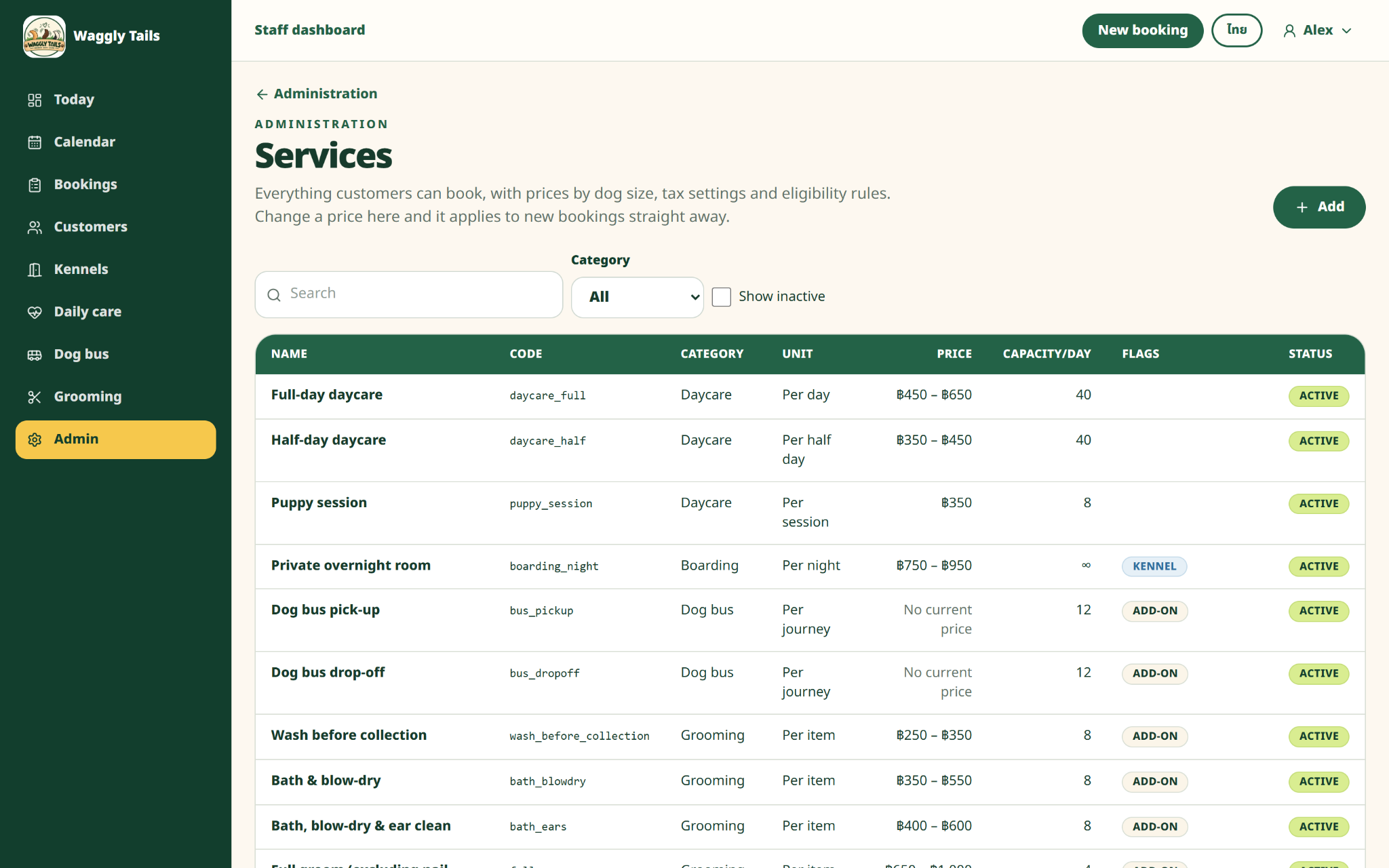Open the Calendar section

pyautogui.click(x=115, y=142)
